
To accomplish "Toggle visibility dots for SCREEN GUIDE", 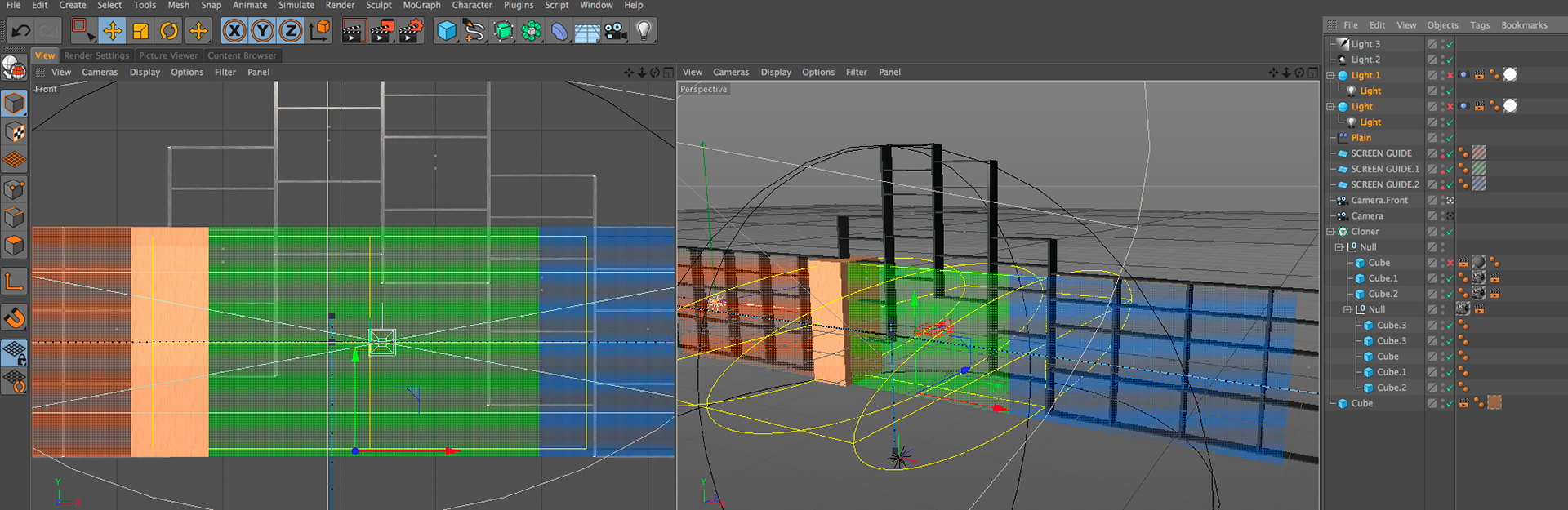I will (x=1442, y=153).
